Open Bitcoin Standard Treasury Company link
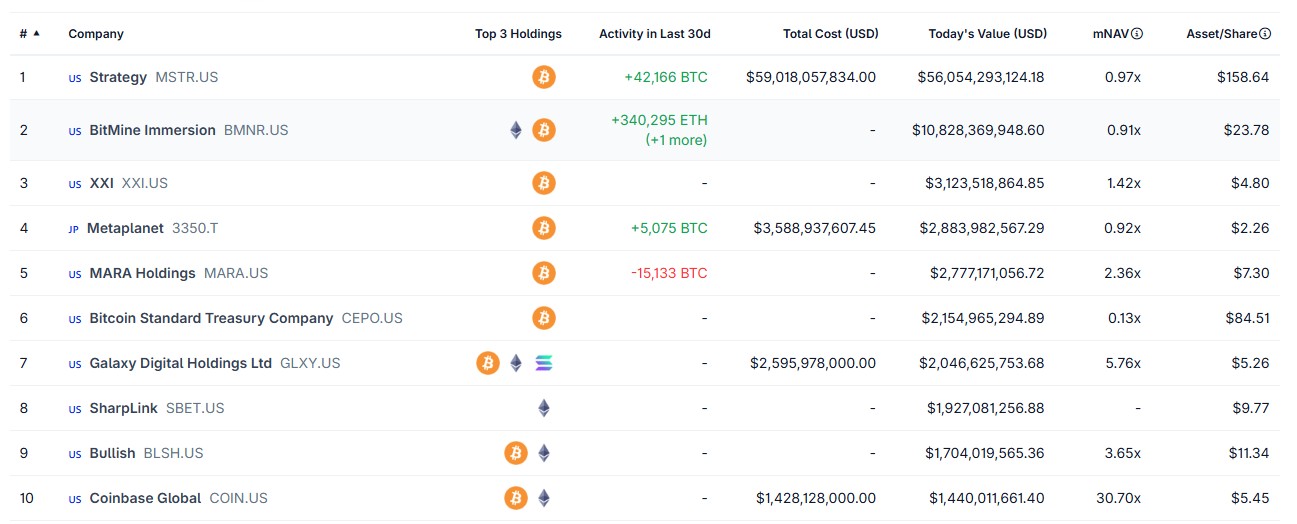 211,318
